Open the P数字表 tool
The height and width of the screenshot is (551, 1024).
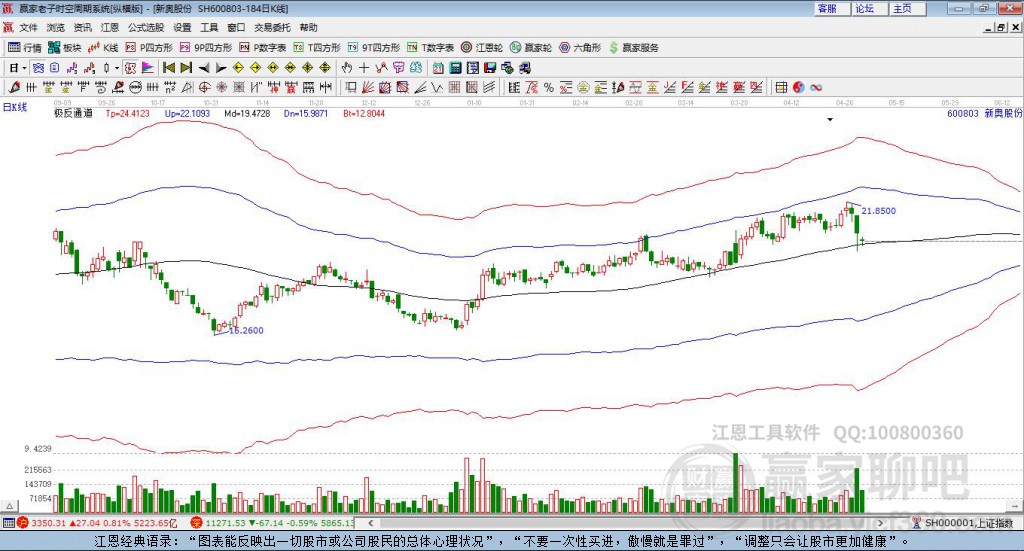pyautogui.click(x=263, y=48)
